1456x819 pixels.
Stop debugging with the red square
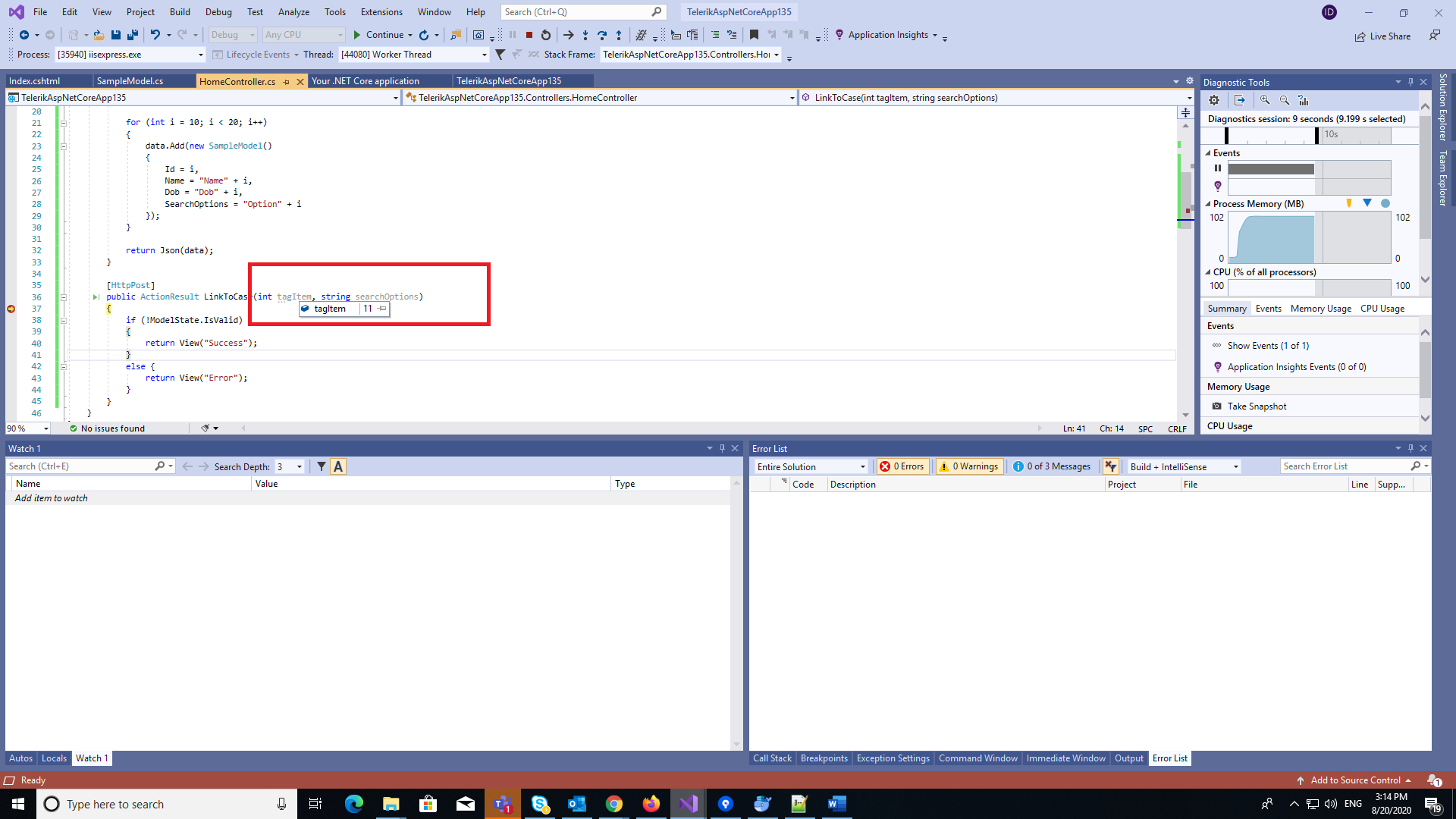click(x=529, y=35)
